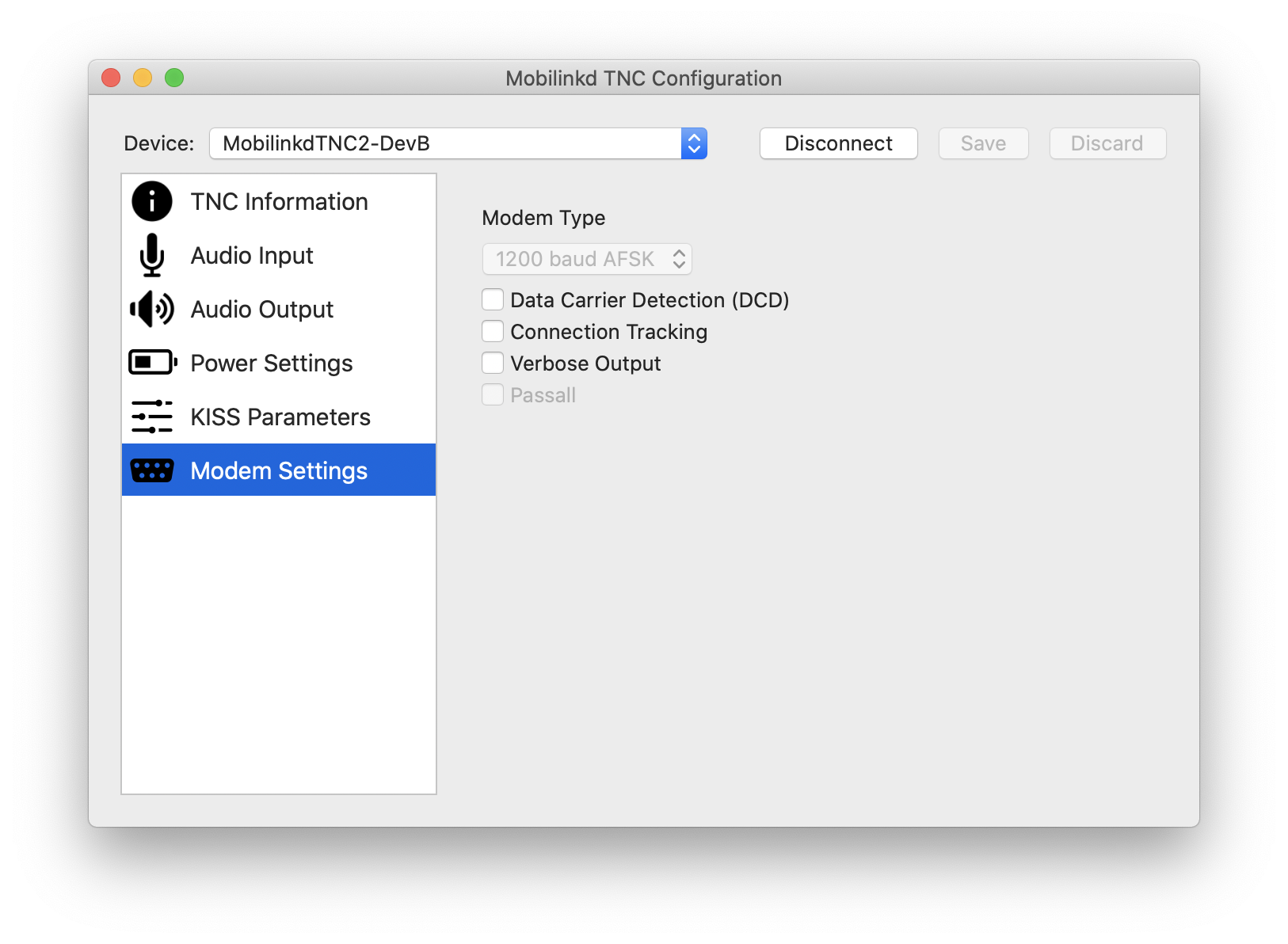Click the Save button
This screenshot has width=1288, height=944.
[x=983, y=143]
